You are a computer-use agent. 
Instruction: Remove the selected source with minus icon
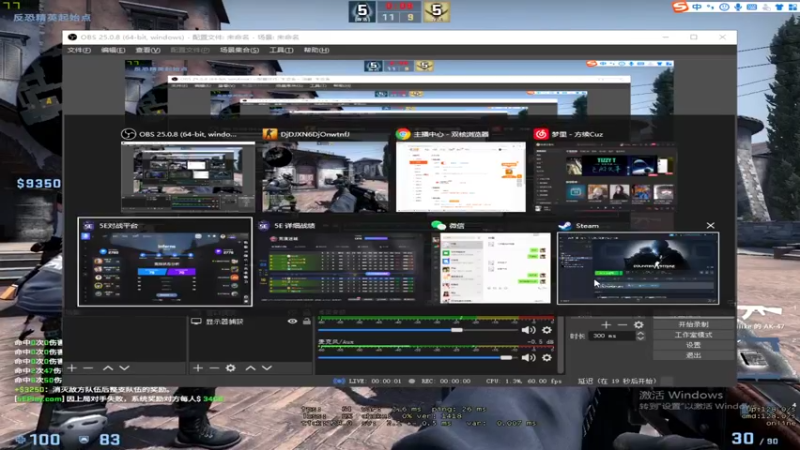214,368
